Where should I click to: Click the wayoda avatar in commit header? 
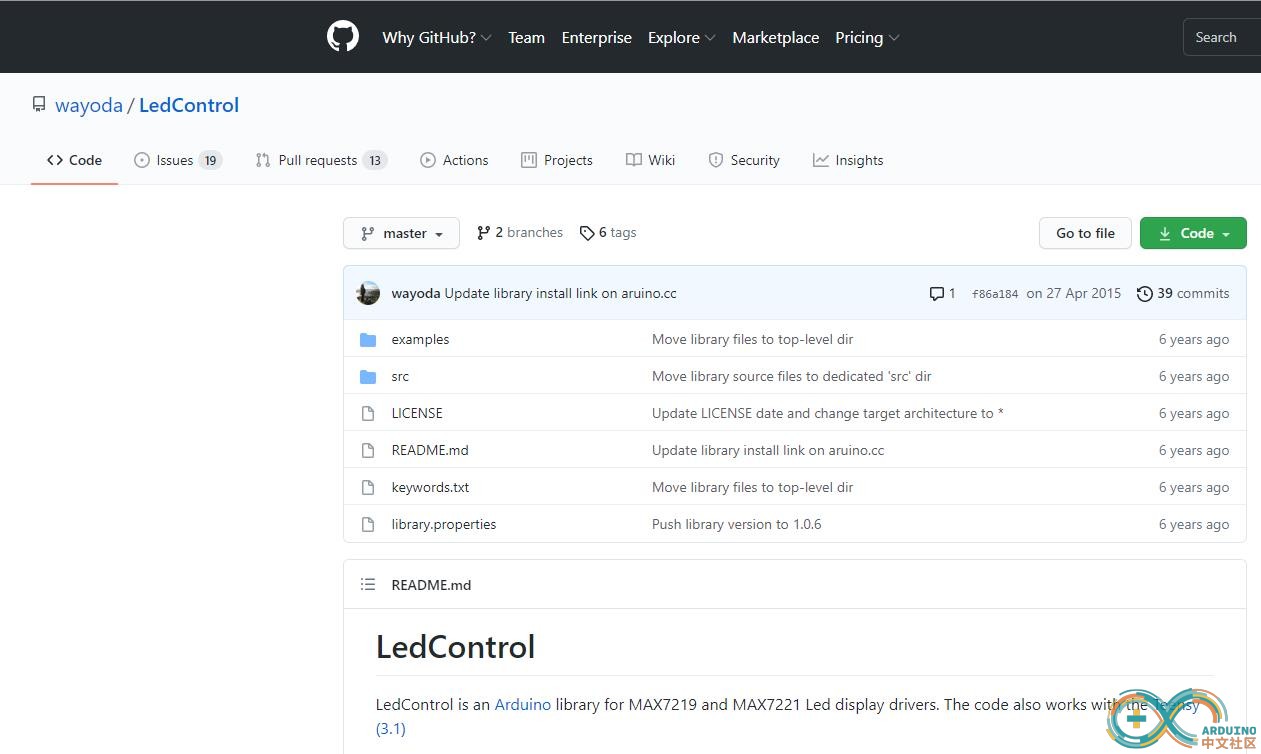(x=368, y=293)
